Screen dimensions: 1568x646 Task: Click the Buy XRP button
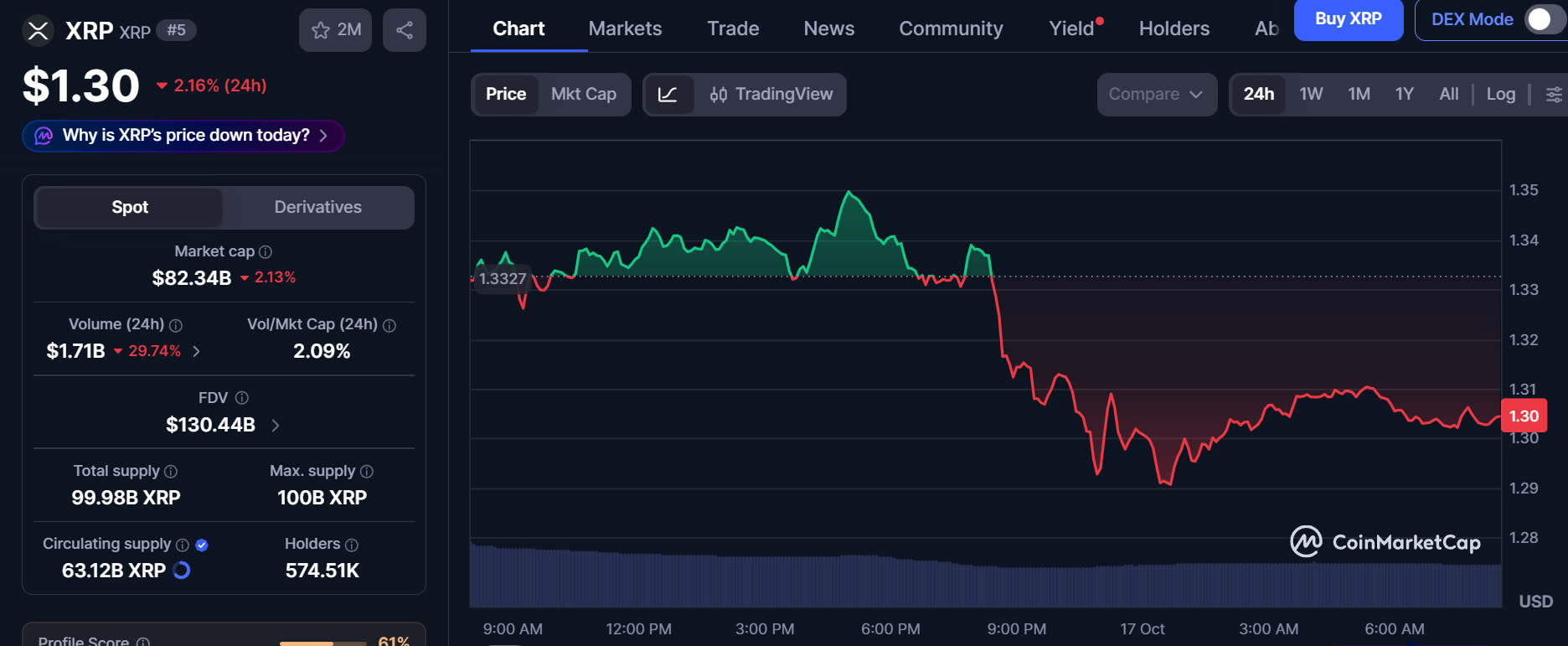pos(1349,19)
